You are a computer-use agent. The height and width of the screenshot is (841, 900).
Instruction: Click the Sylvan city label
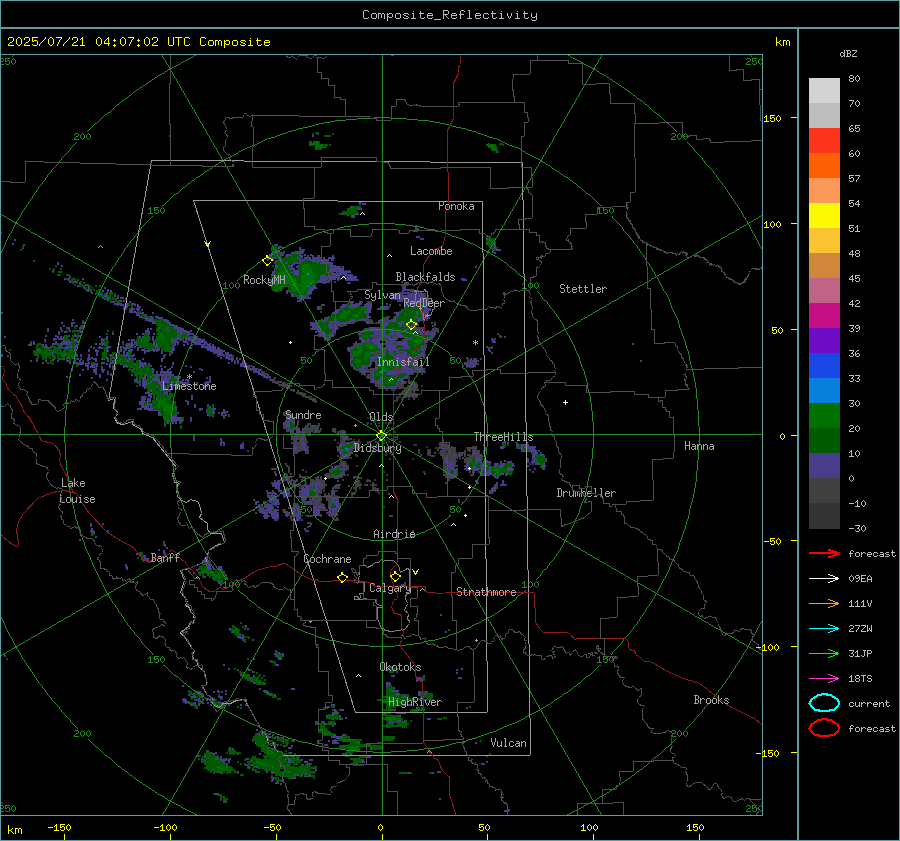click(382, 295)
